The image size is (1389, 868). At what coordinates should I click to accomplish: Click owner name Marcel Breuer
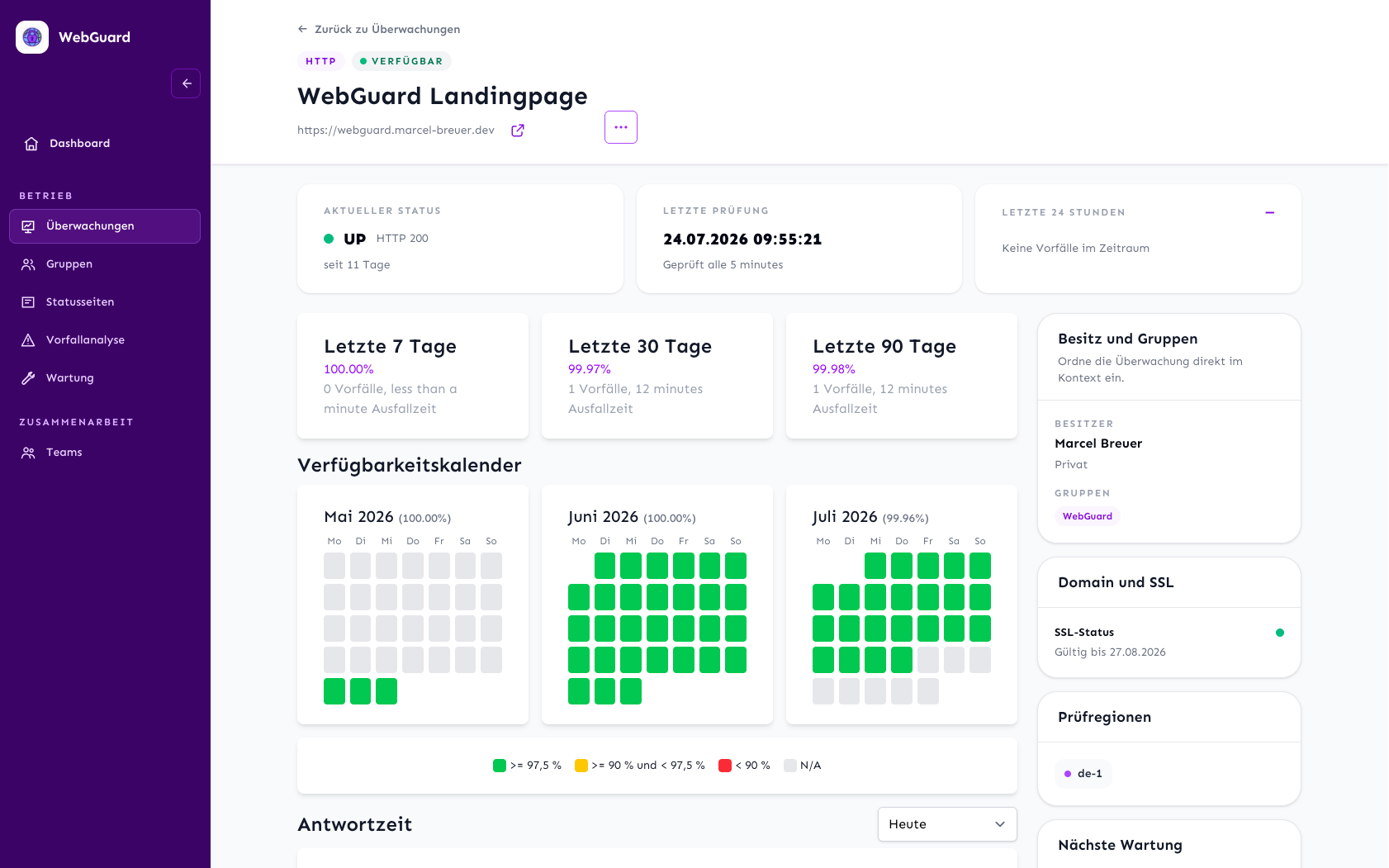[1098, 443]
